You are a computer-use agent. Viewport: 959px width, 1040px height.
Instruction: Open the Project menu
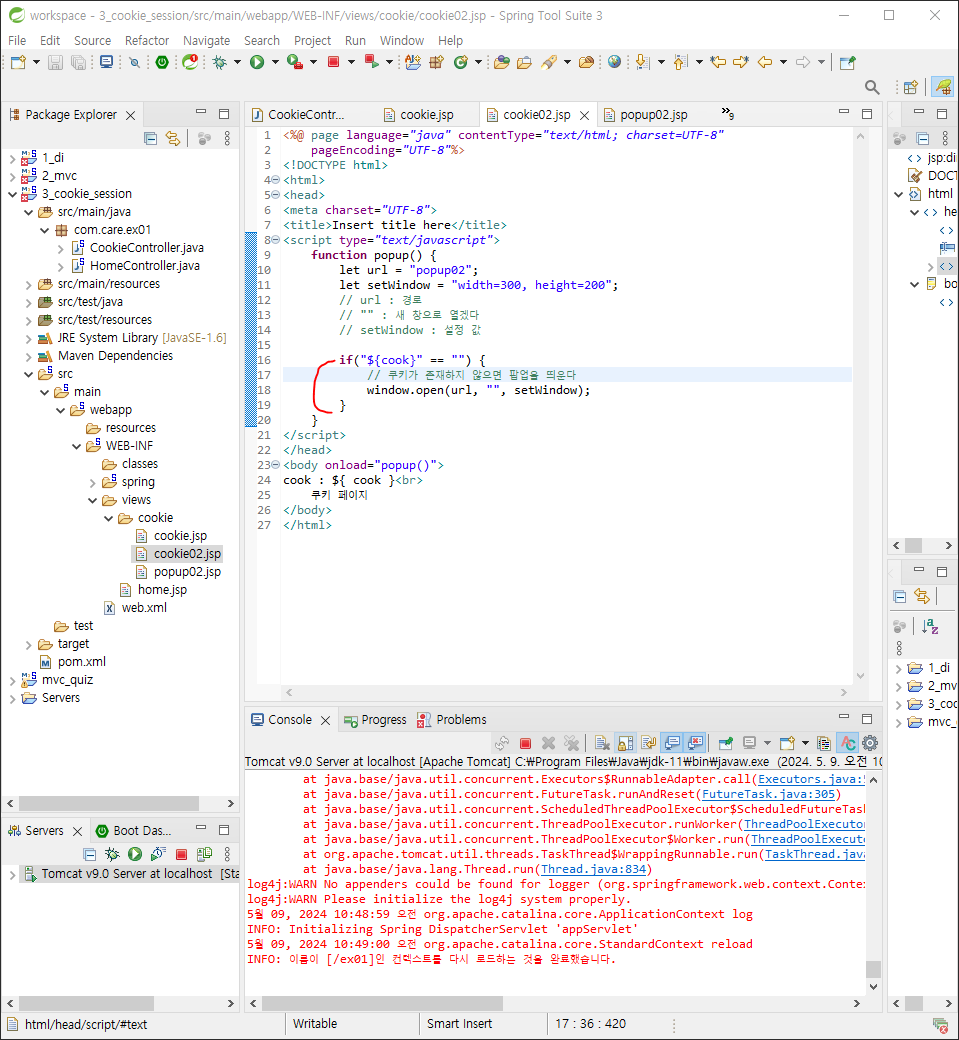click(x=312, y=40)
